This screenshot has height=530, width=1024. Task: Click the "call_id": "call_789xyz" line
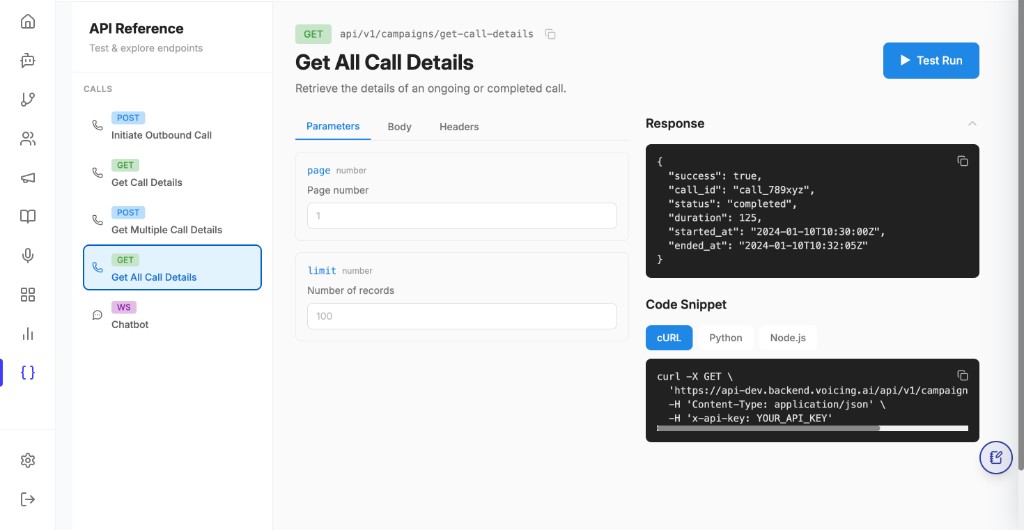(x=741, y=190)
